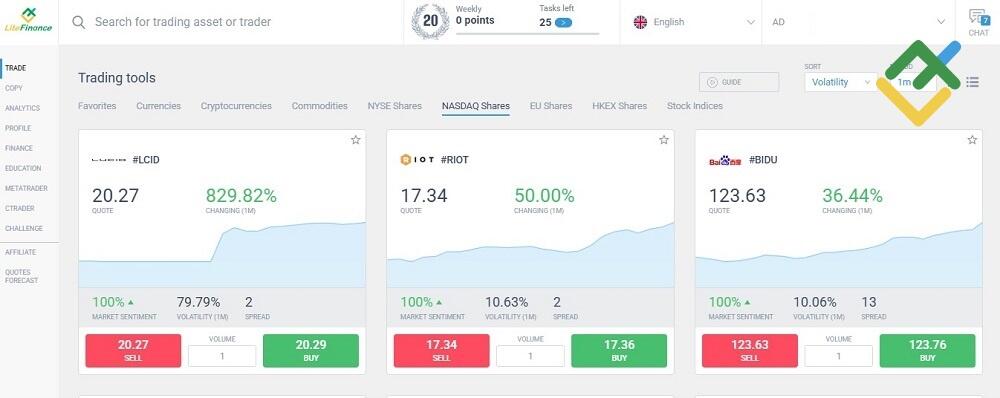The width and height of the screenshot is (1000, 398).
Task: Select the EU Shares tab
Action: pos(551,106)
